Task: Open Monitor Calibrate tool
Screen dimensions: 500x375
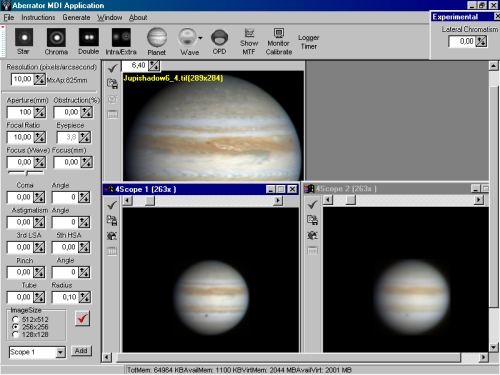Action: (279, 42)
